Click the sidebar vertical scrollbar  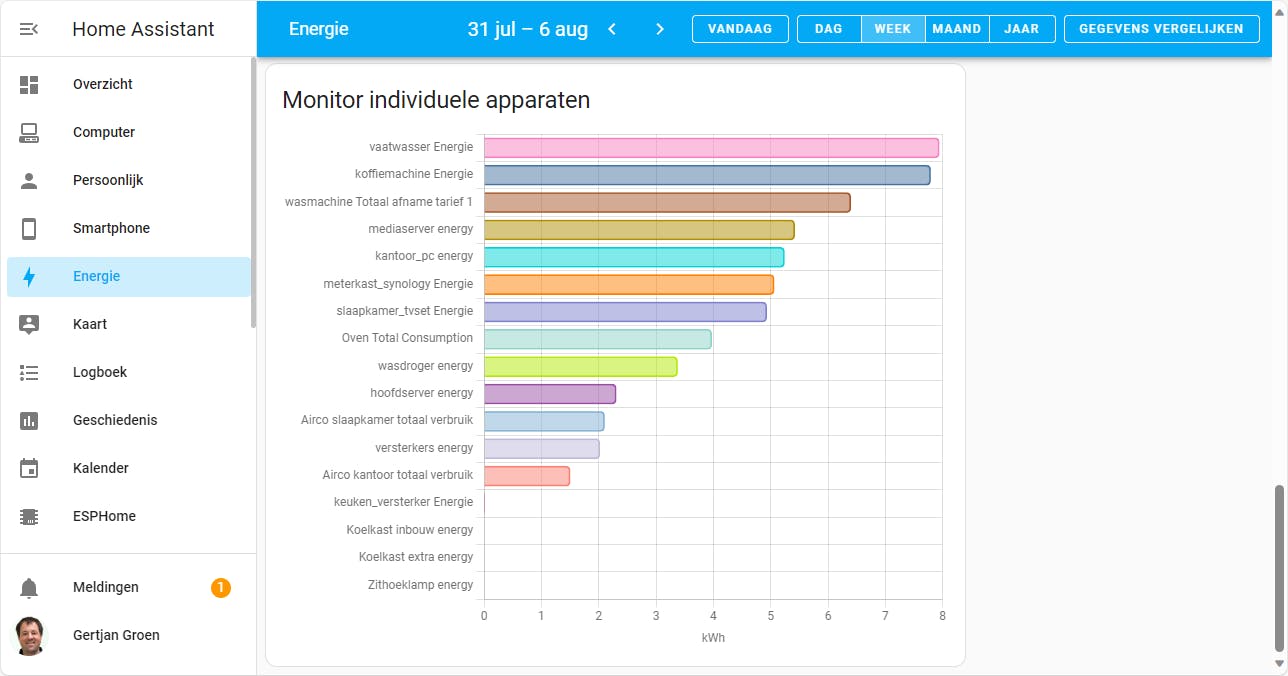click(x=254, y=193)
